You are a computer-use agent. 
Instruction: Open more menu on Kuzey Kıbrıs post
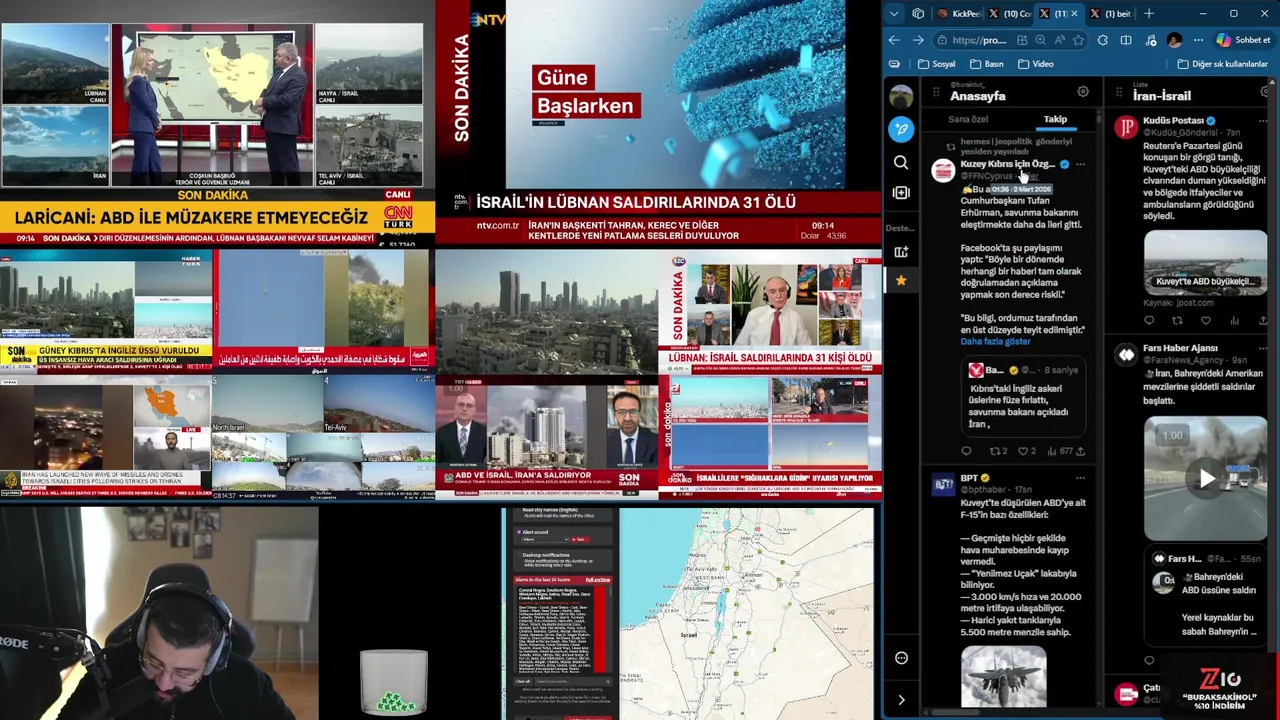tap(1080, 164)
